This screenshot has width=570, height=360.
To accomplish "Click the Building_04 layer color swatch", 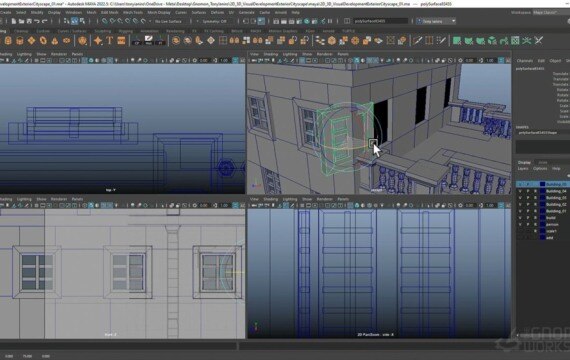I will pos(542,191).
